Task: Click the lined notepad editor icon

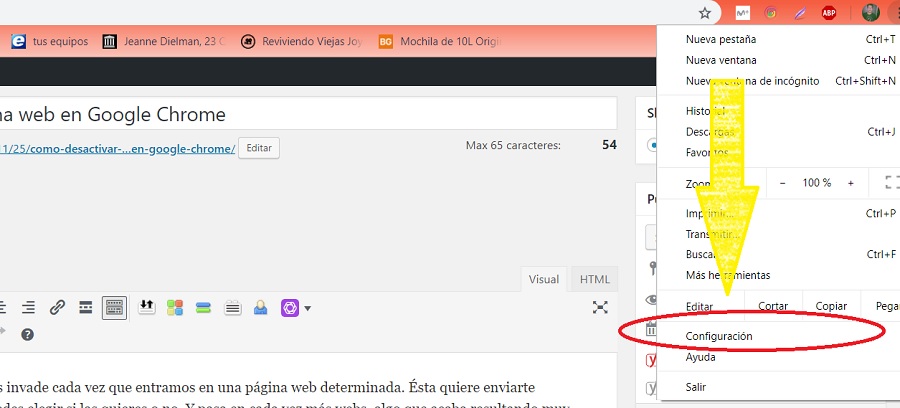Action: point(232,308)
